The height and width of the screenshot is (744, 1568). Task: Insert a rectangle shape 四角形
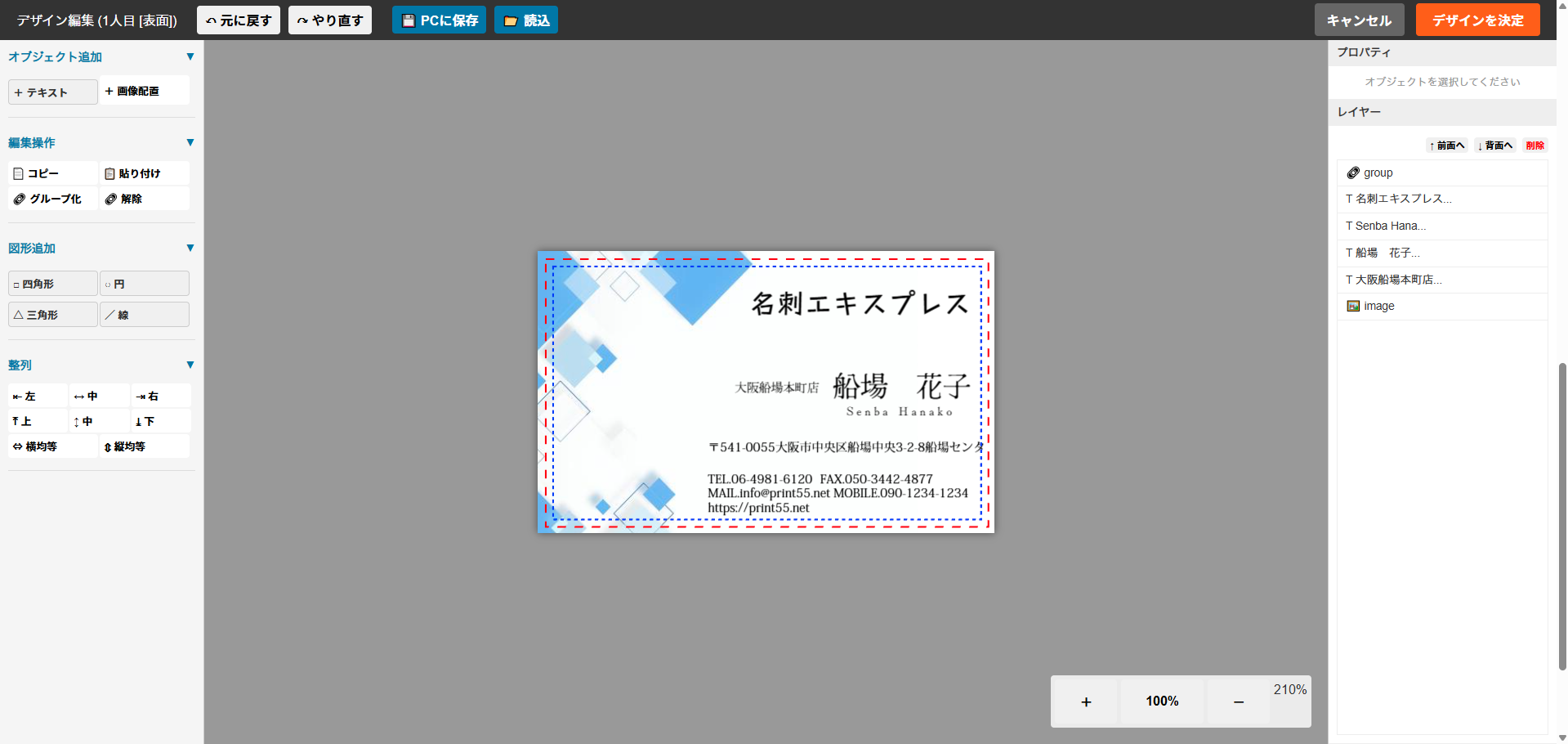tap(52, 283)
